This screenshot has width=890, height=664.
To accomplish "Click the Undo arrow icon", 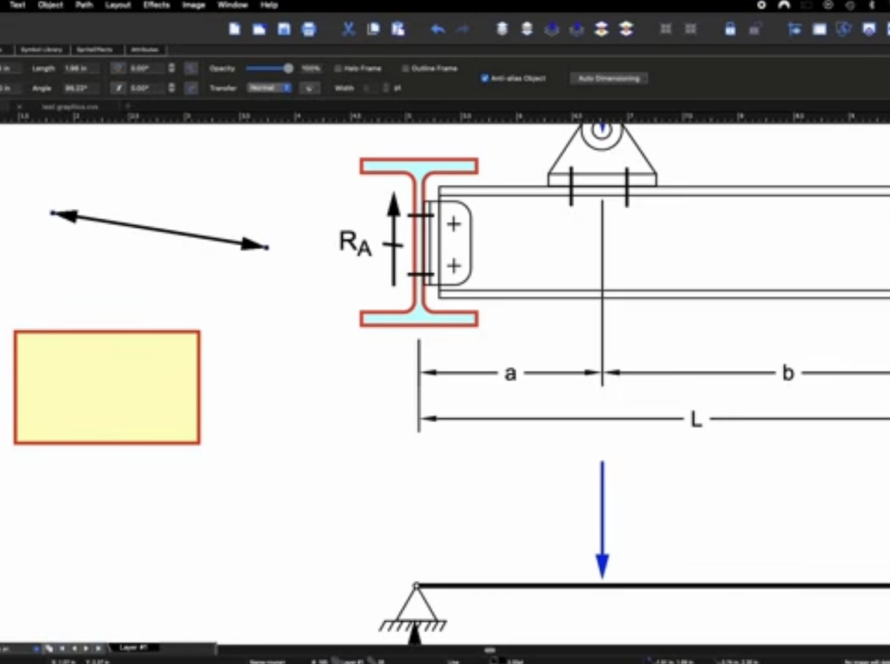I will click(438, 29).
